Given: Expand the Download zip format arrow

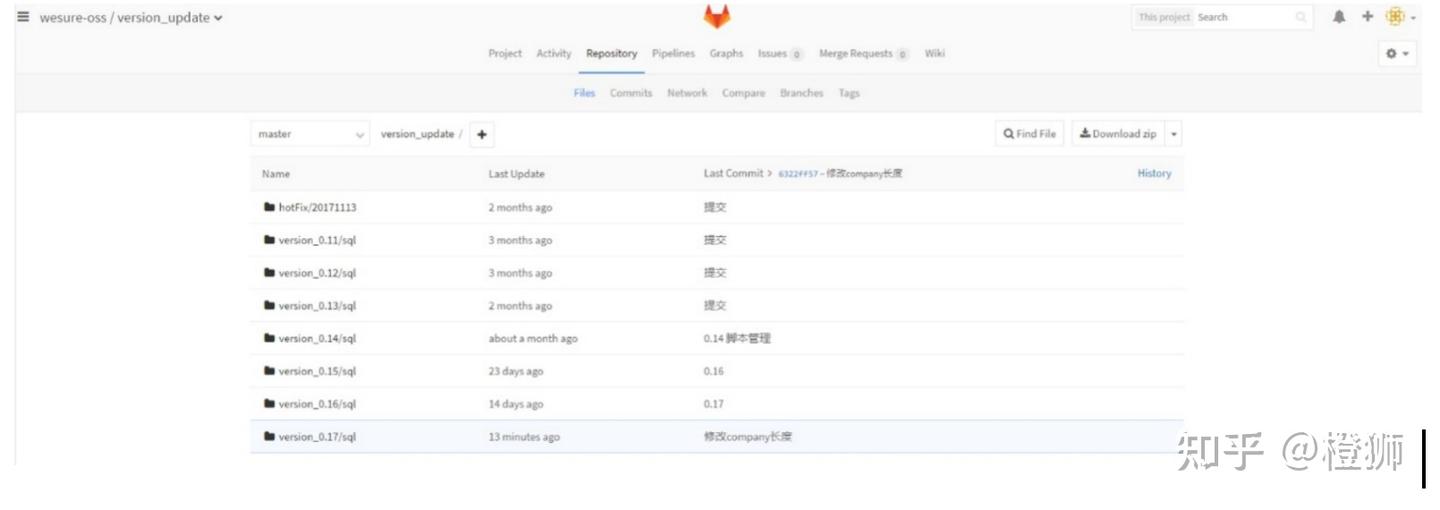Looking at the screenshot, I should (1173, 134).
